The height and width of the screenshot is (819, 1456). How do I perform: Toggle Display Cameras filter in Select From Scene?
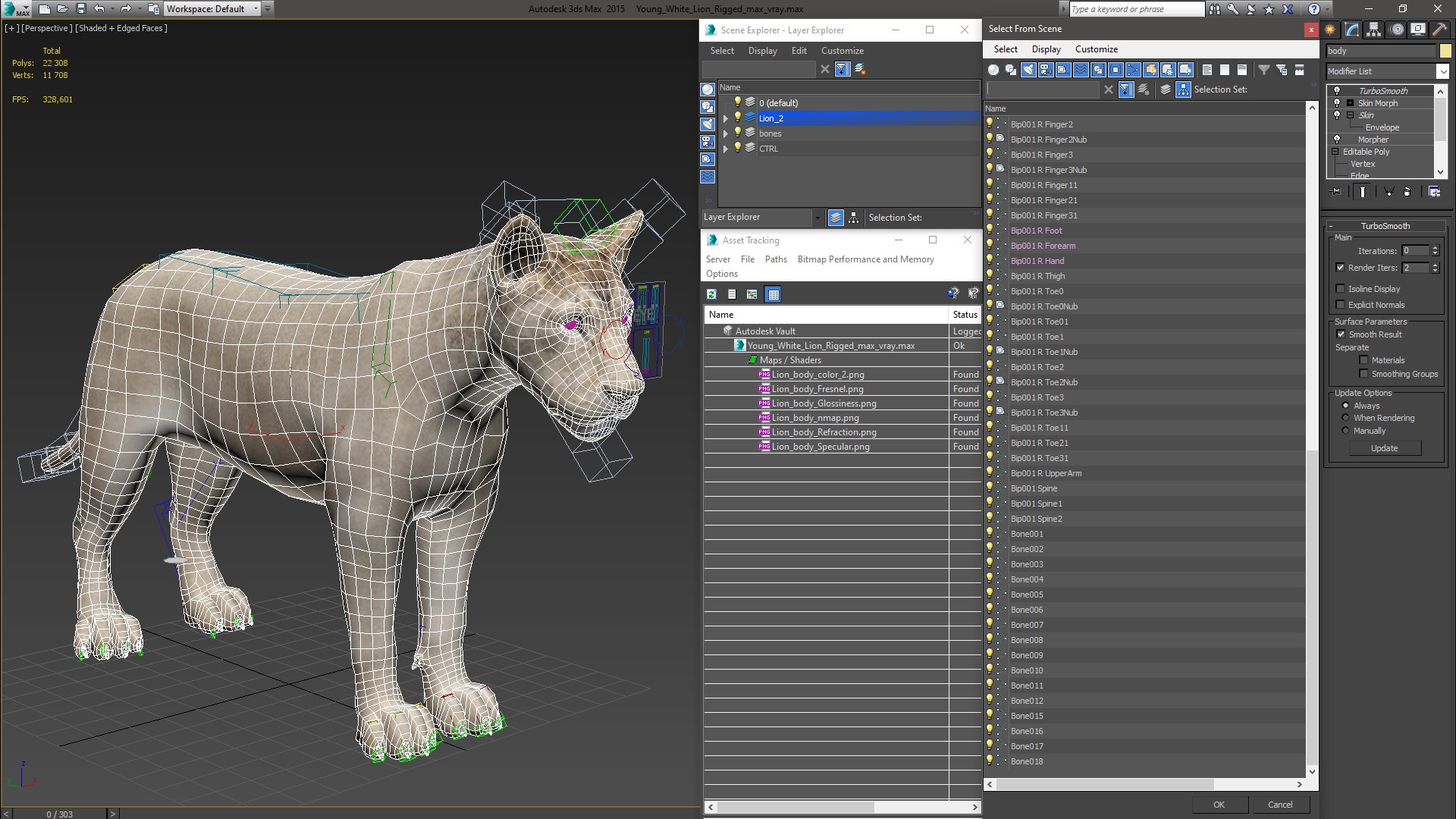[1046, 70]
